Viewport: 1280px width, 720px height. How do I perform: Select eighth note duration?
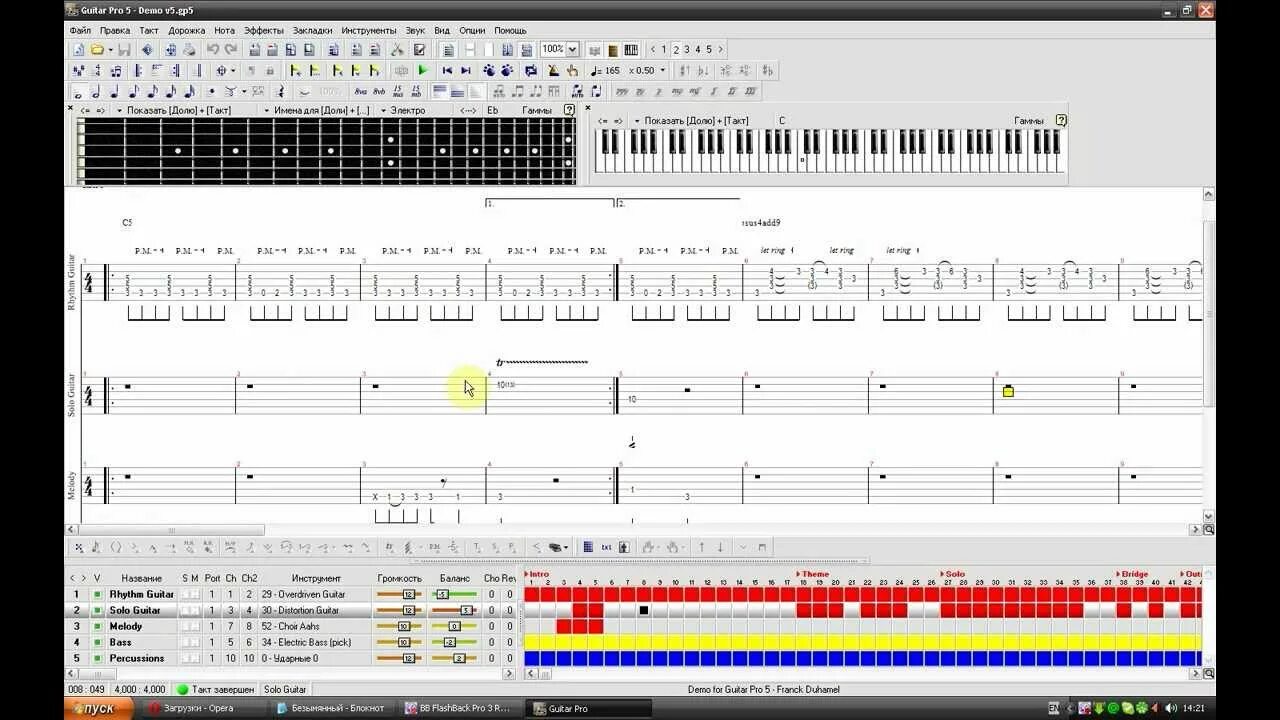pyautogui.click(x=133, y=91)
